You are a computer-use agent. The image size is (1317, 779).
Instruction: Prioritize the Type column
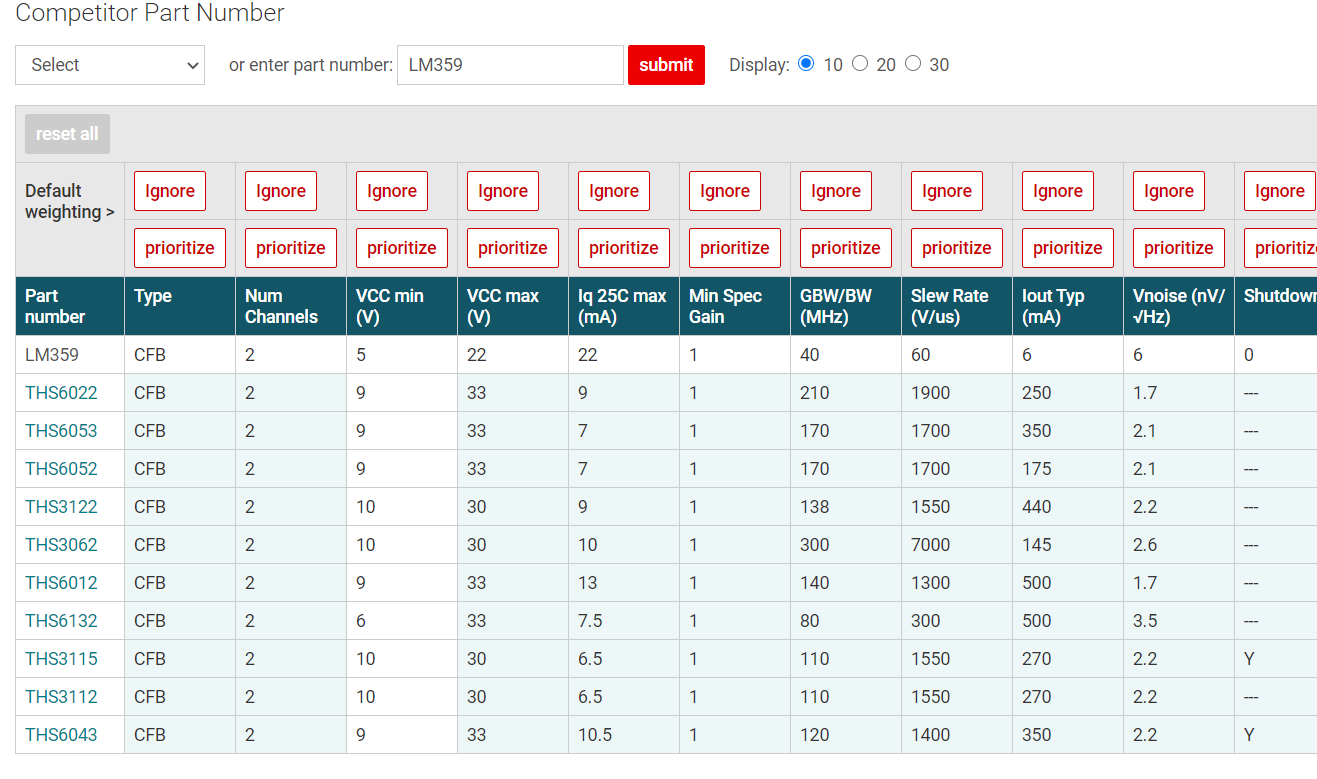click(x=180, y=248)
